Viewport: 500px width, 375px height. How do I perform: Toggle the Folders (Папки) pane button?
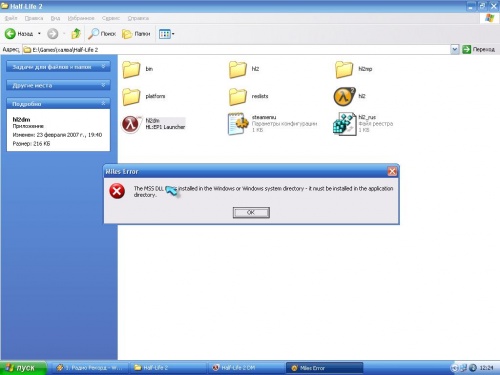point(136,34)
